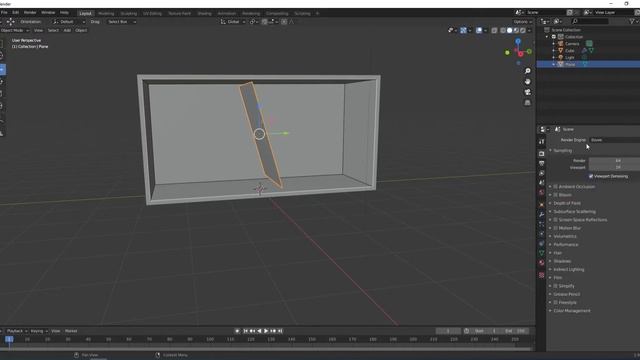Enable the Motion Blur checkbox

[x=556, y=228]
